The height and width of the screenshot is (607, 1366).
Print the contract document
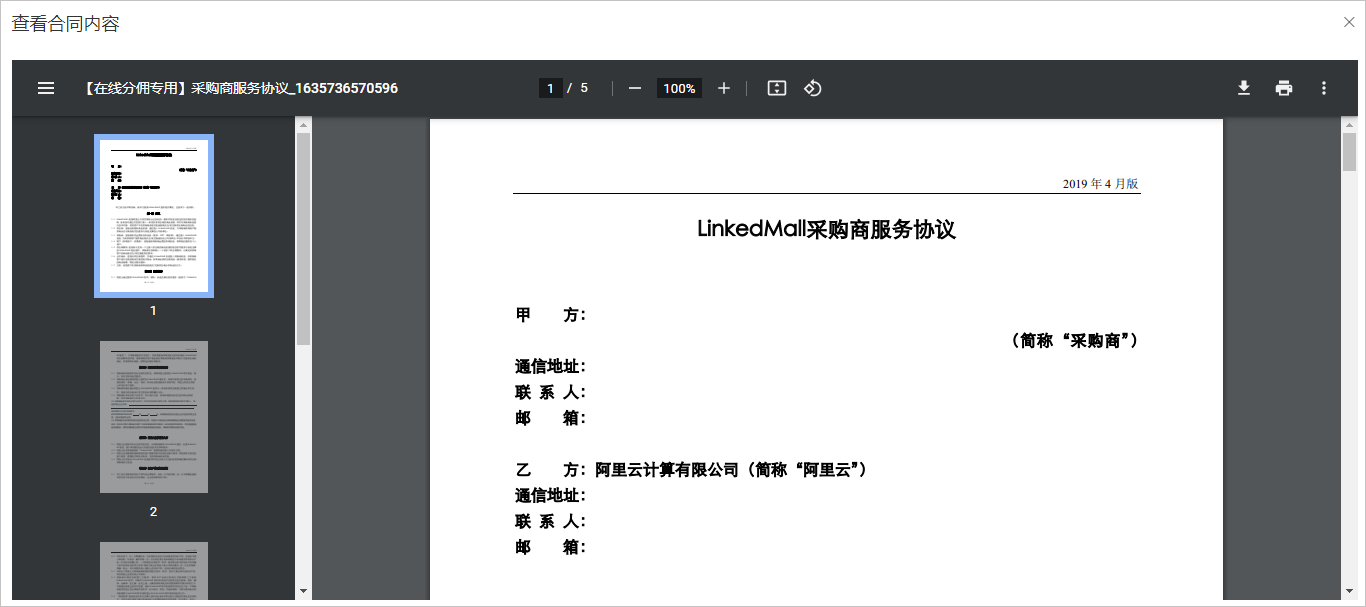click(x=1284, y=88)
